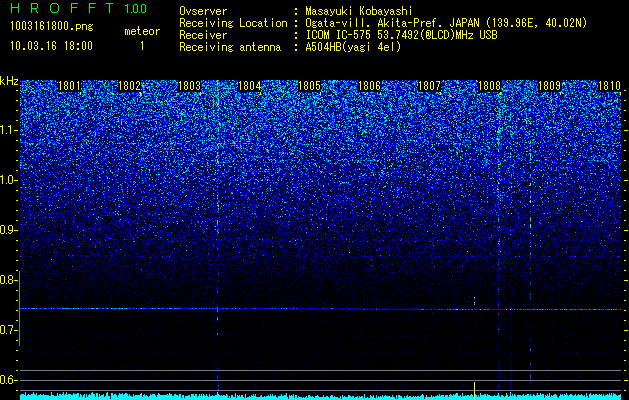The width and height of the screenshot is (629, 400).
Task: Click the meteor echo dot near 1808
Action: click(x=475, y=301)
